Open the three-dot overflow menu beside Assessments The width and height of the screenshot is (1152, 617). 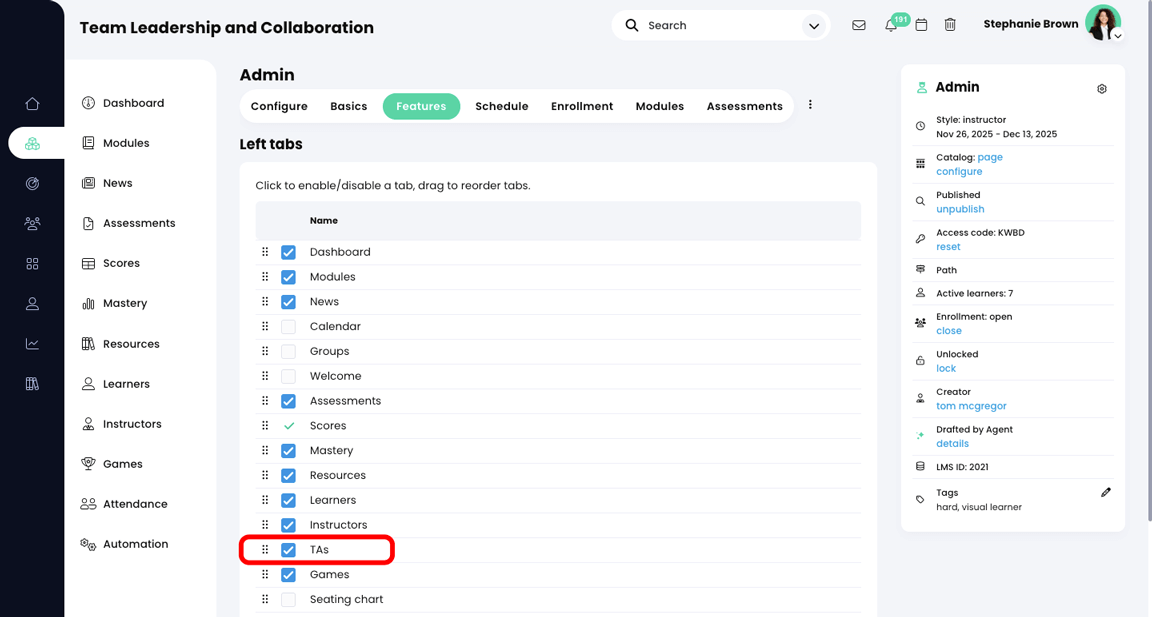pyautogui.click(x=810, y=105)
